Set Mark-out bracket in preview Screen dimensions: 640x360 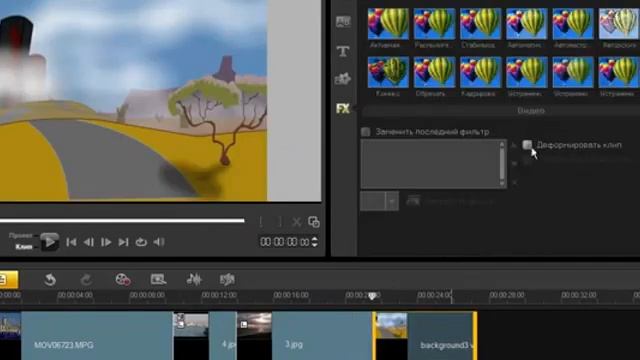[279, 222]
